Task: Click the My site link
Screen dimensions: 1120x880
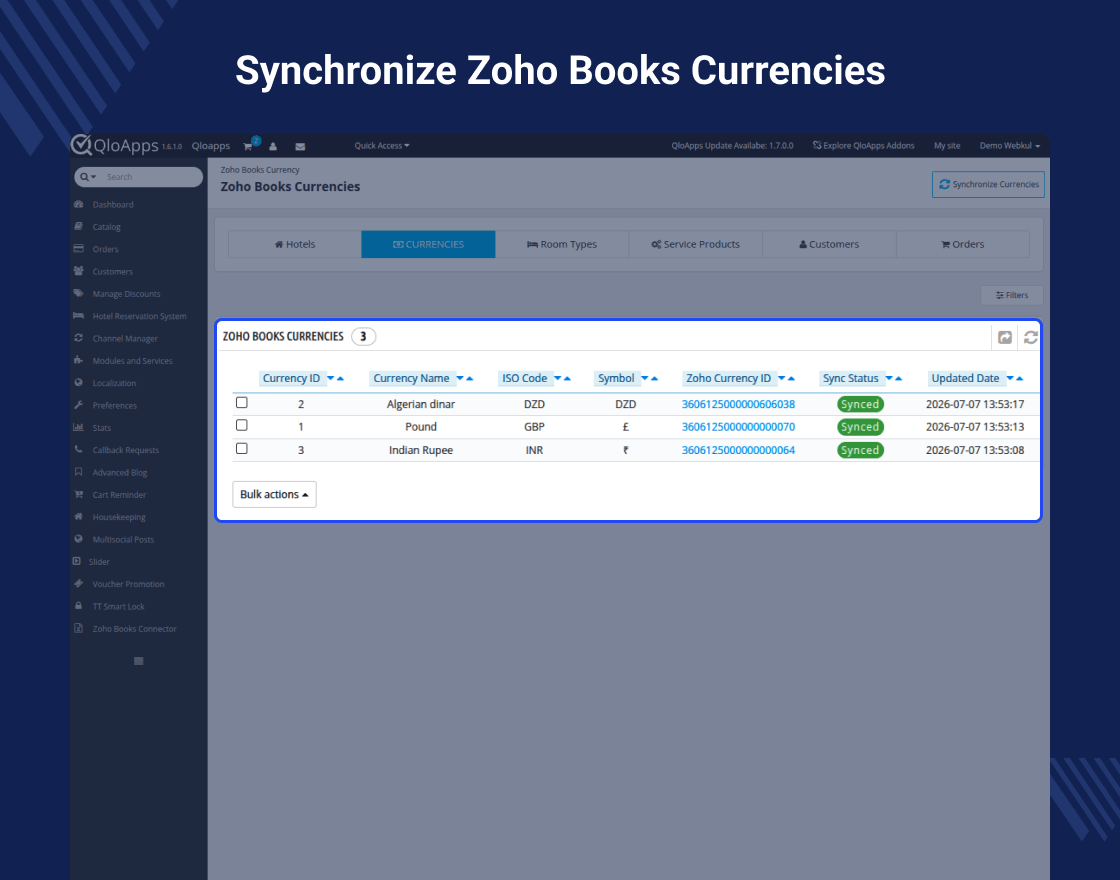Action: [x=947, y=146]
